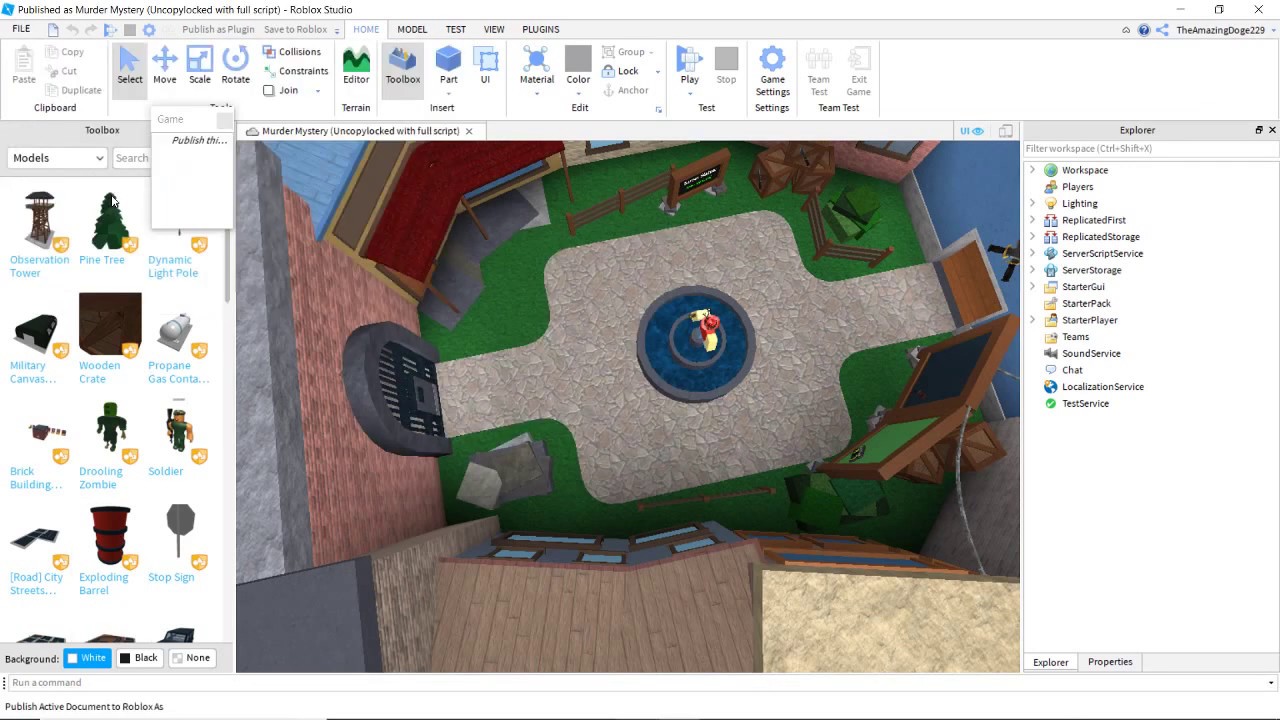This screenshot has width=1280, height=720.
Task: Toggle the Collisions option
Action: [x=292, y=51]
